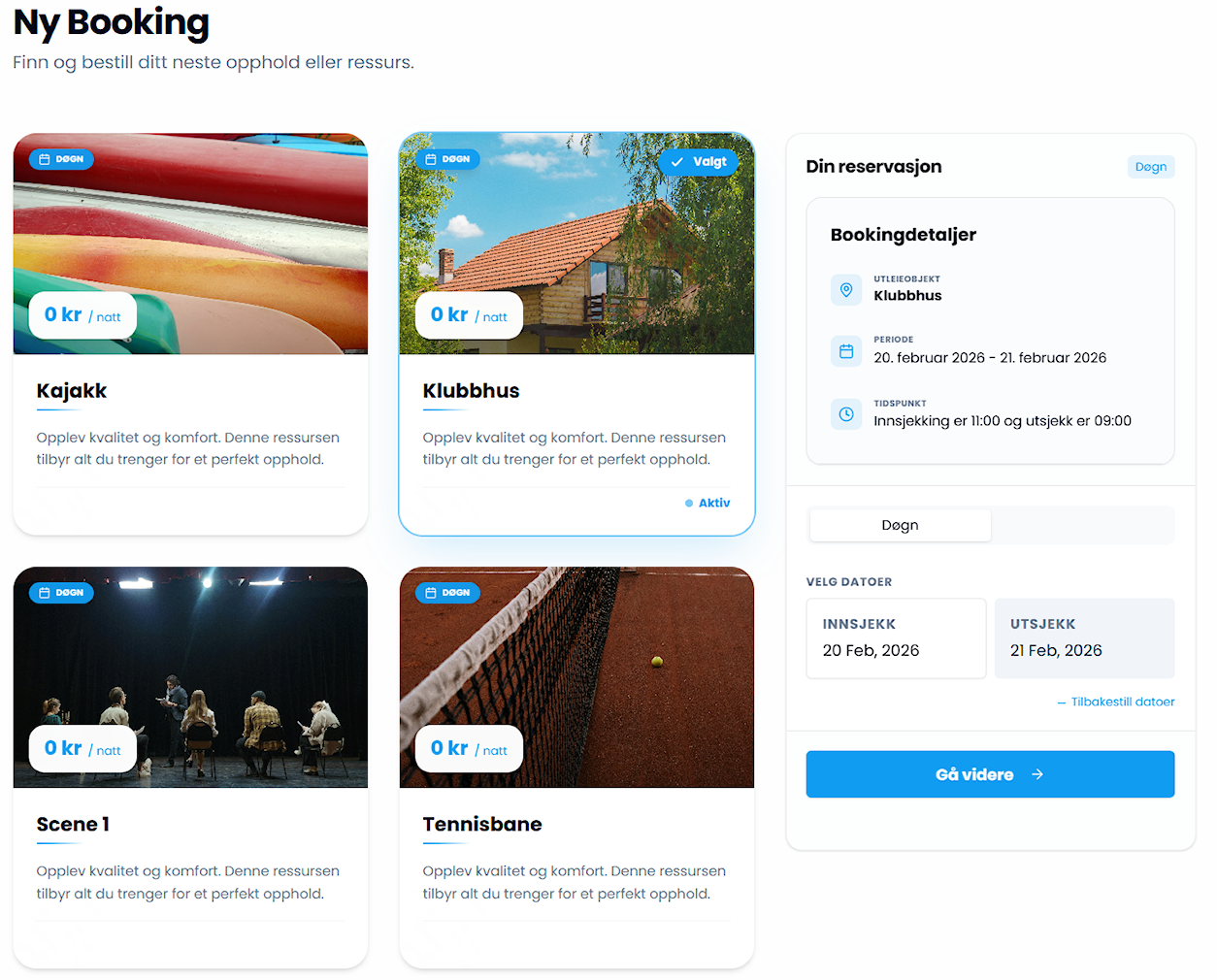Viewport: 1217px width, 980px height.
Task: Choose the Tennisbane resource title
Action: click(482, 824)
